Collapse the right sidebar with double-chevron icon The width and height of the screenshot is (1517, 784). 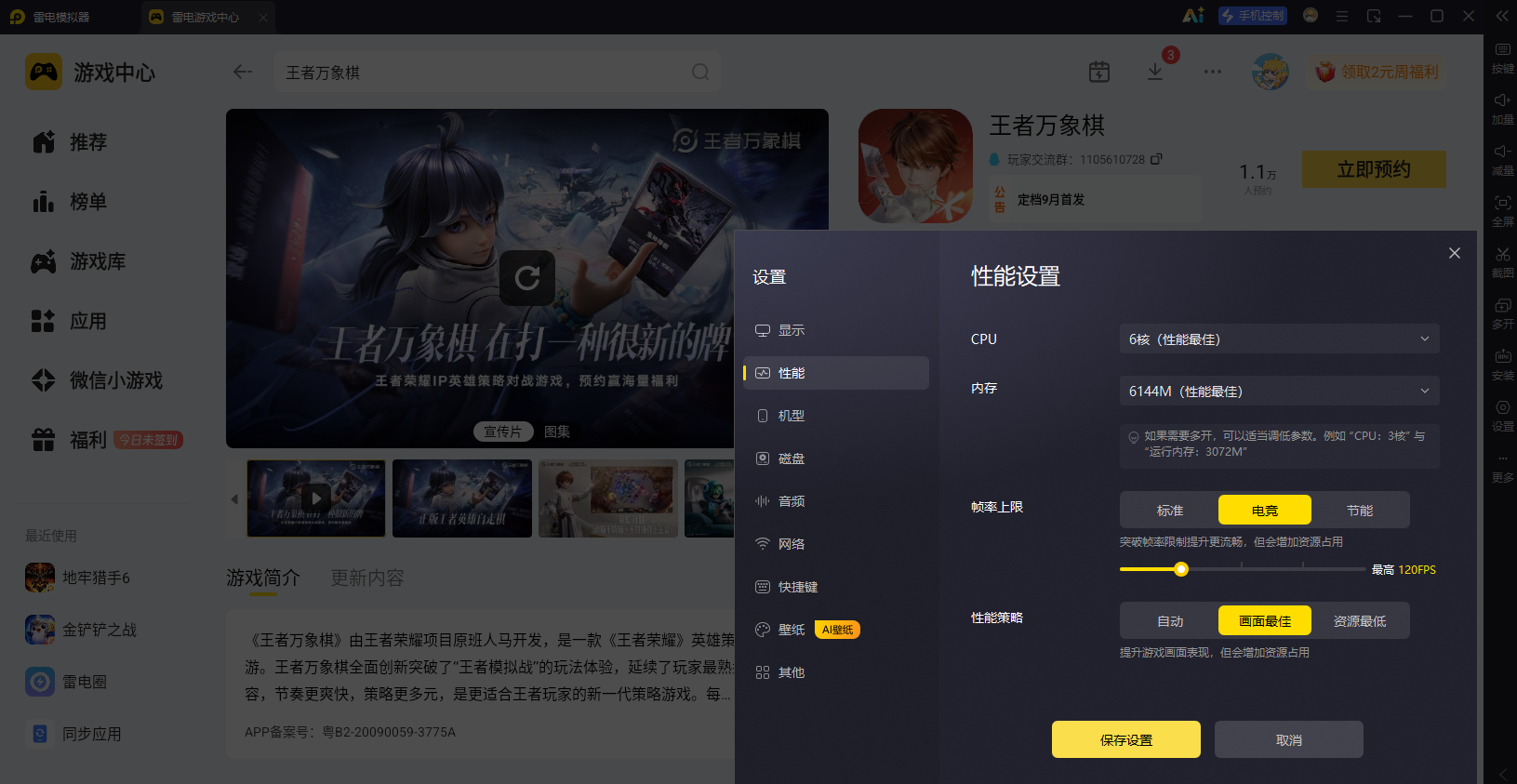coord(1502,16)
